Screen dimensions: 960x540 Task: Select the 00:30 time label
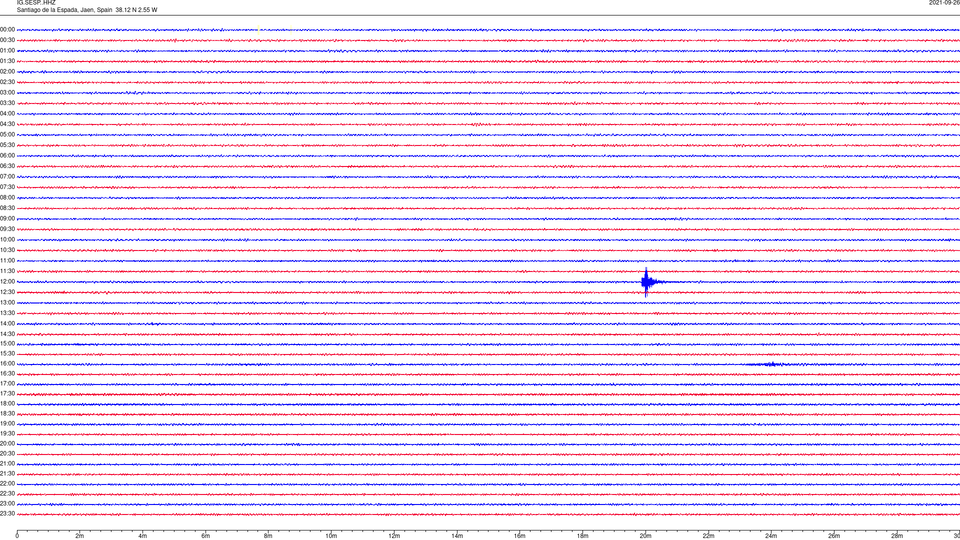(7, 40)
